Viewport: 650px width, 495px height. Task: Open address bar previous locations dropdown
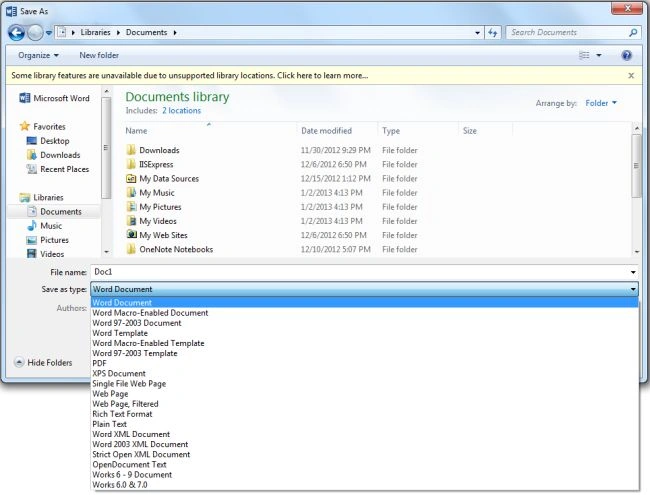(x=478, y=33)
